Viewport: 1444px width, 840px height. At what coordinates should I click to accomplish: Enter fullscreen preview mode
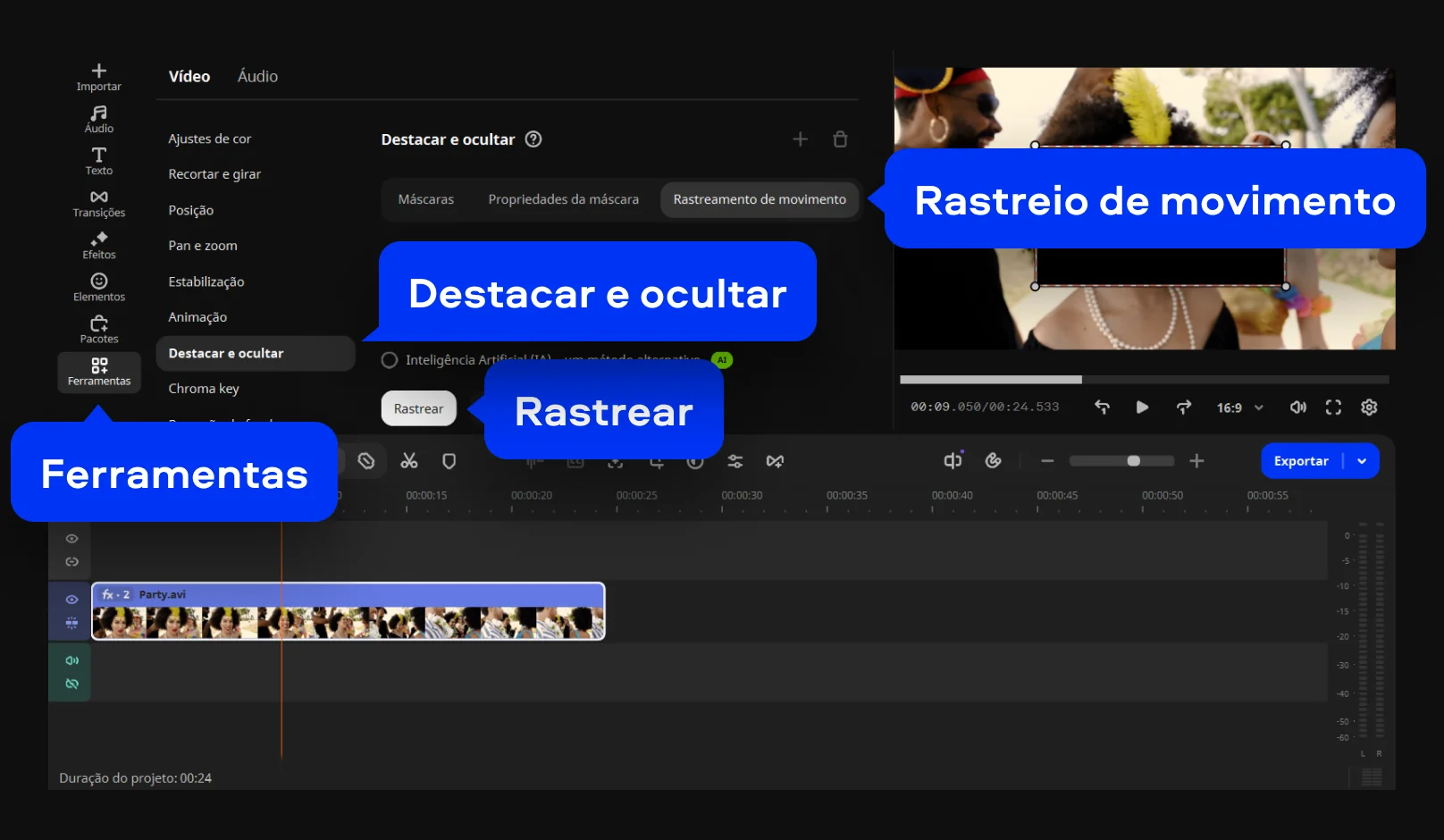coord(1333,407)
